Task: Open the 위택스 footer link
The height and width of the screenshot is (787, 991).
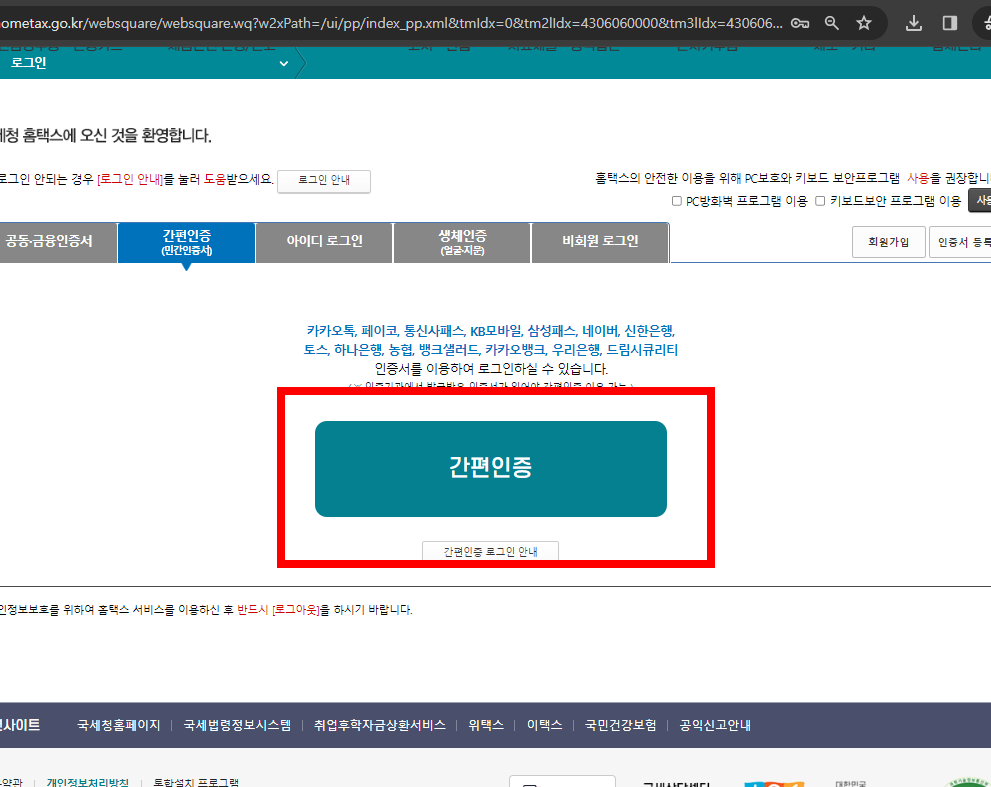Action: 485,725
